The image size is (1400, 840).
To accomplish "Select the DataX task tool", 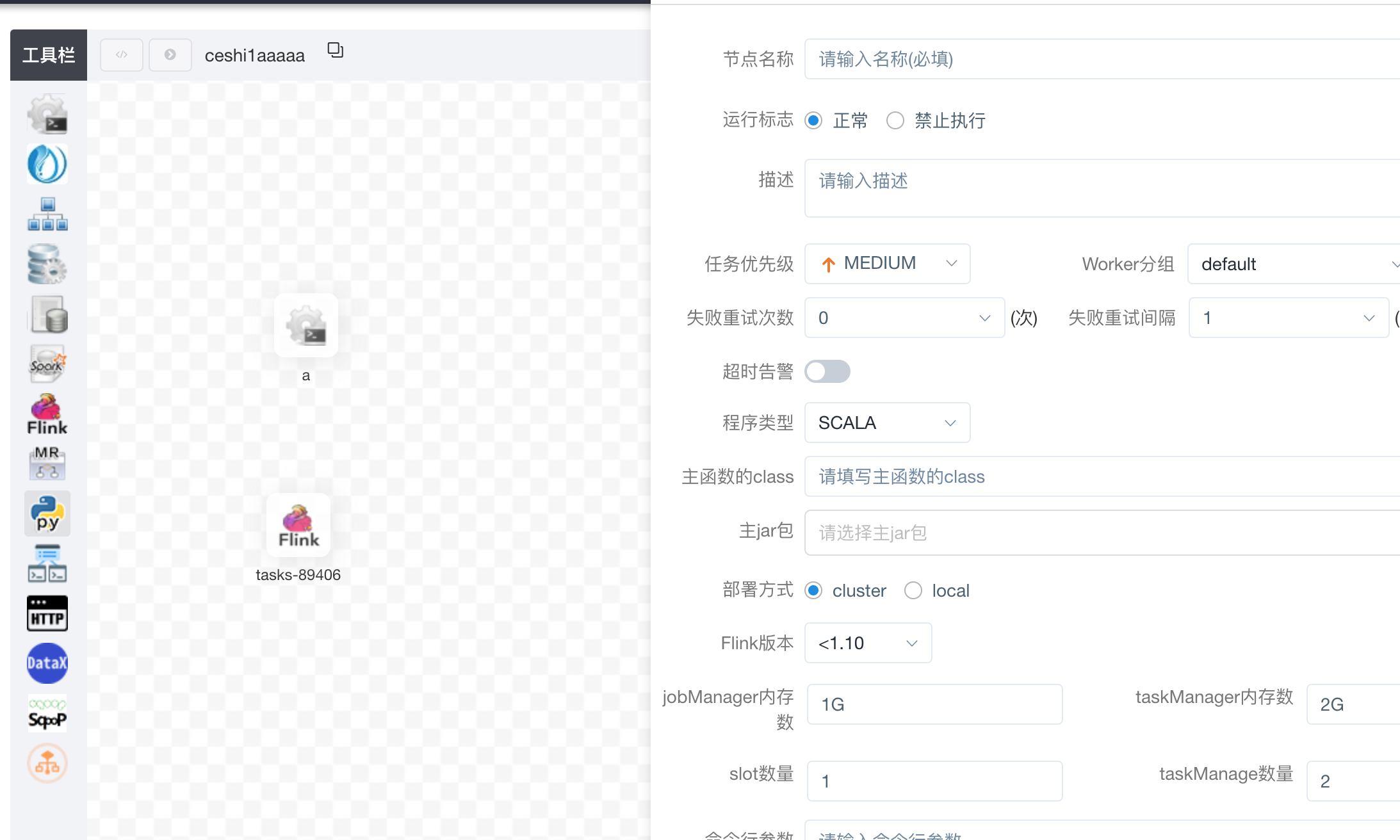I will tap(47, 663).
